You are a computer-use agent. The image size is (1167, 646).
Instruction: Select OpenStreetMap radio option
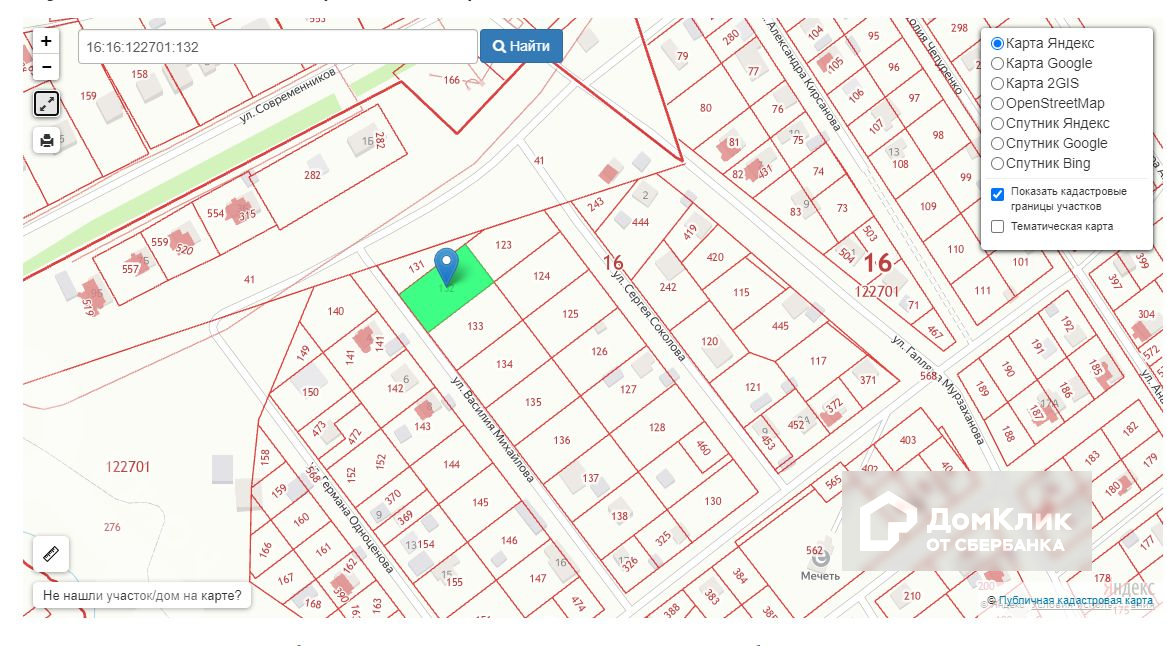[997, 103]
